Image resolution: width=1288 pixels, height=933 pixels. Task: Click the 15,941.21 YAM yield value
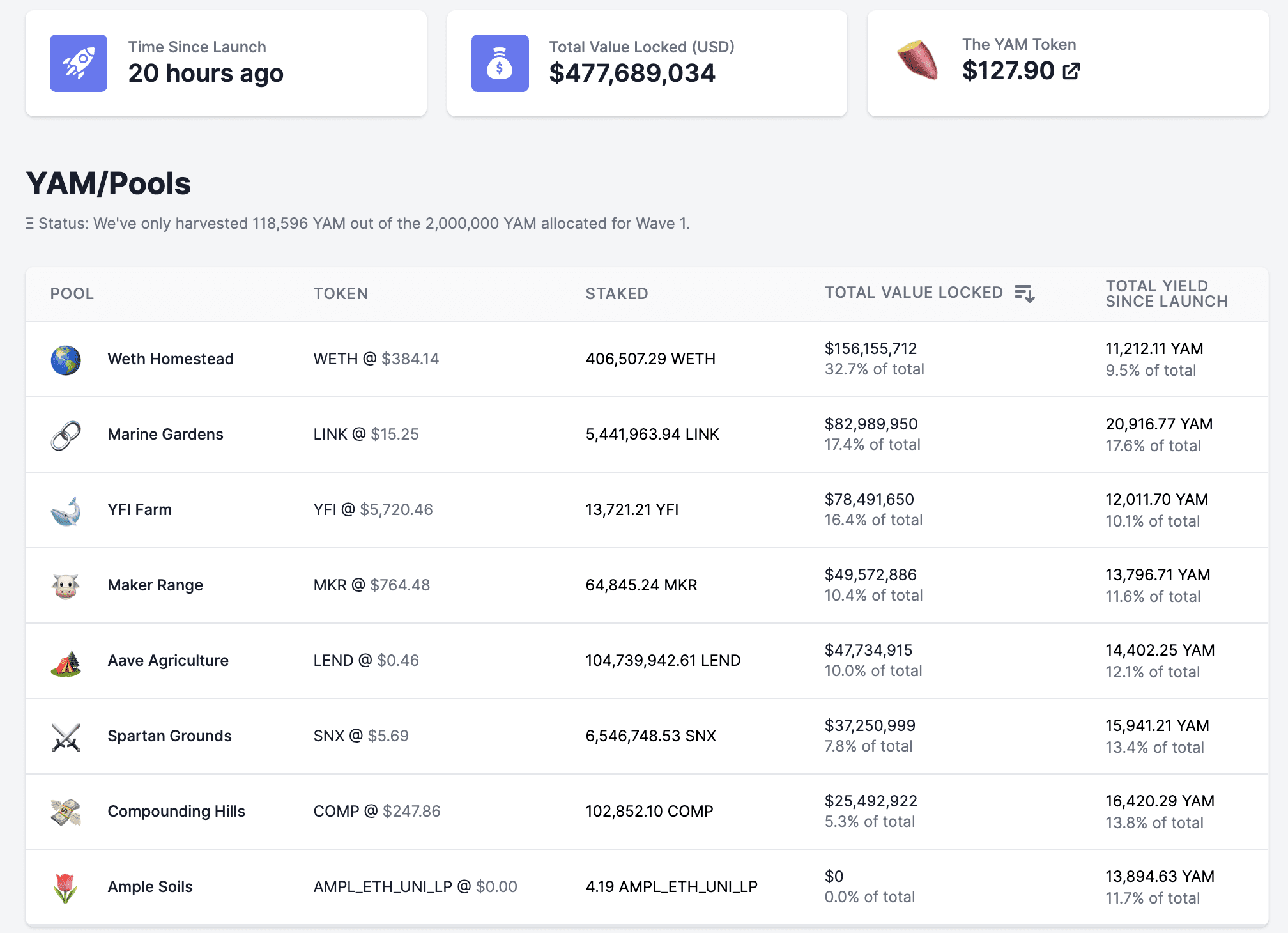pos(1158,726)
